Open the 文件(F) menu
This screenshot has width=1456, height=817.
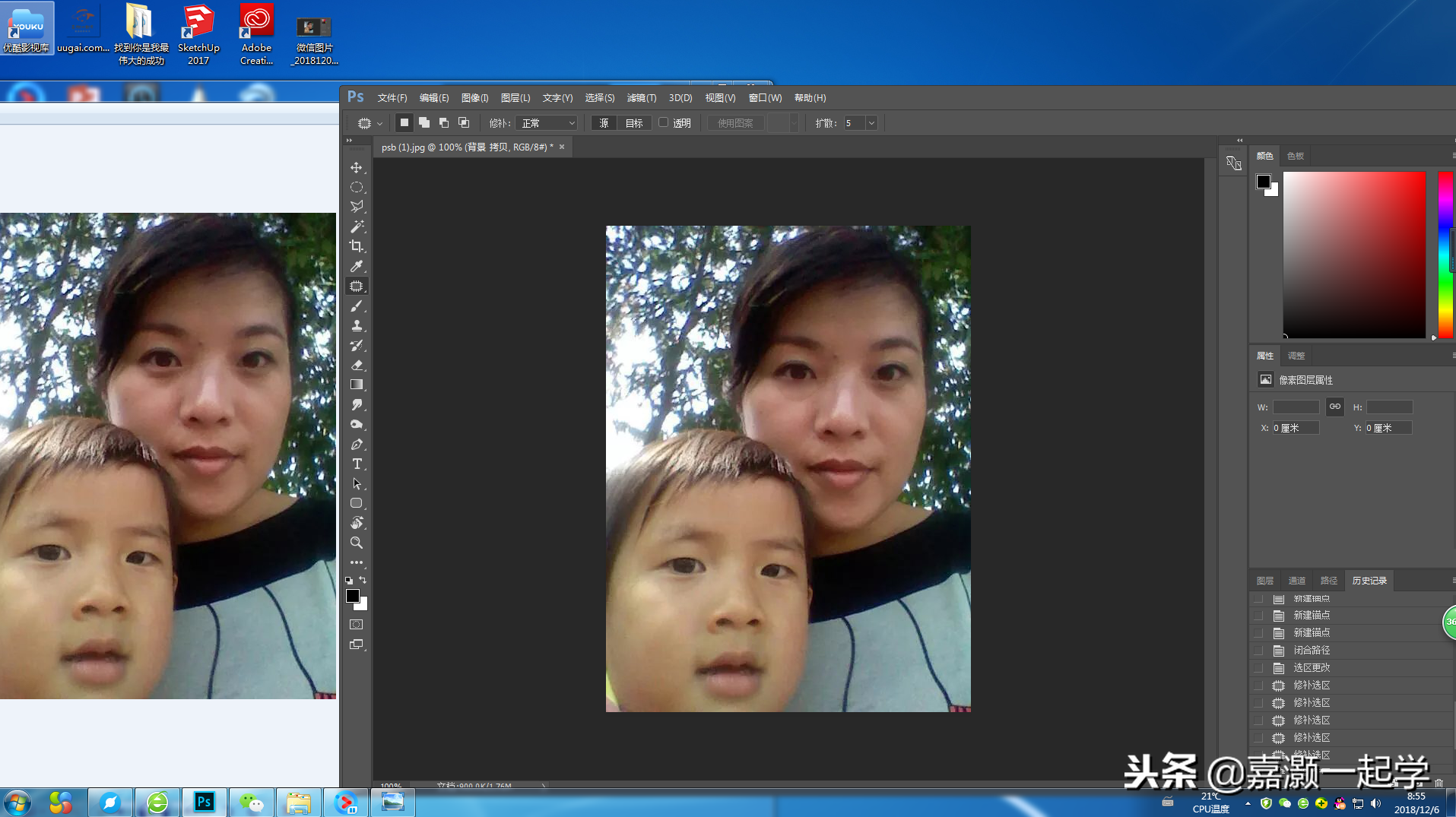392,98
